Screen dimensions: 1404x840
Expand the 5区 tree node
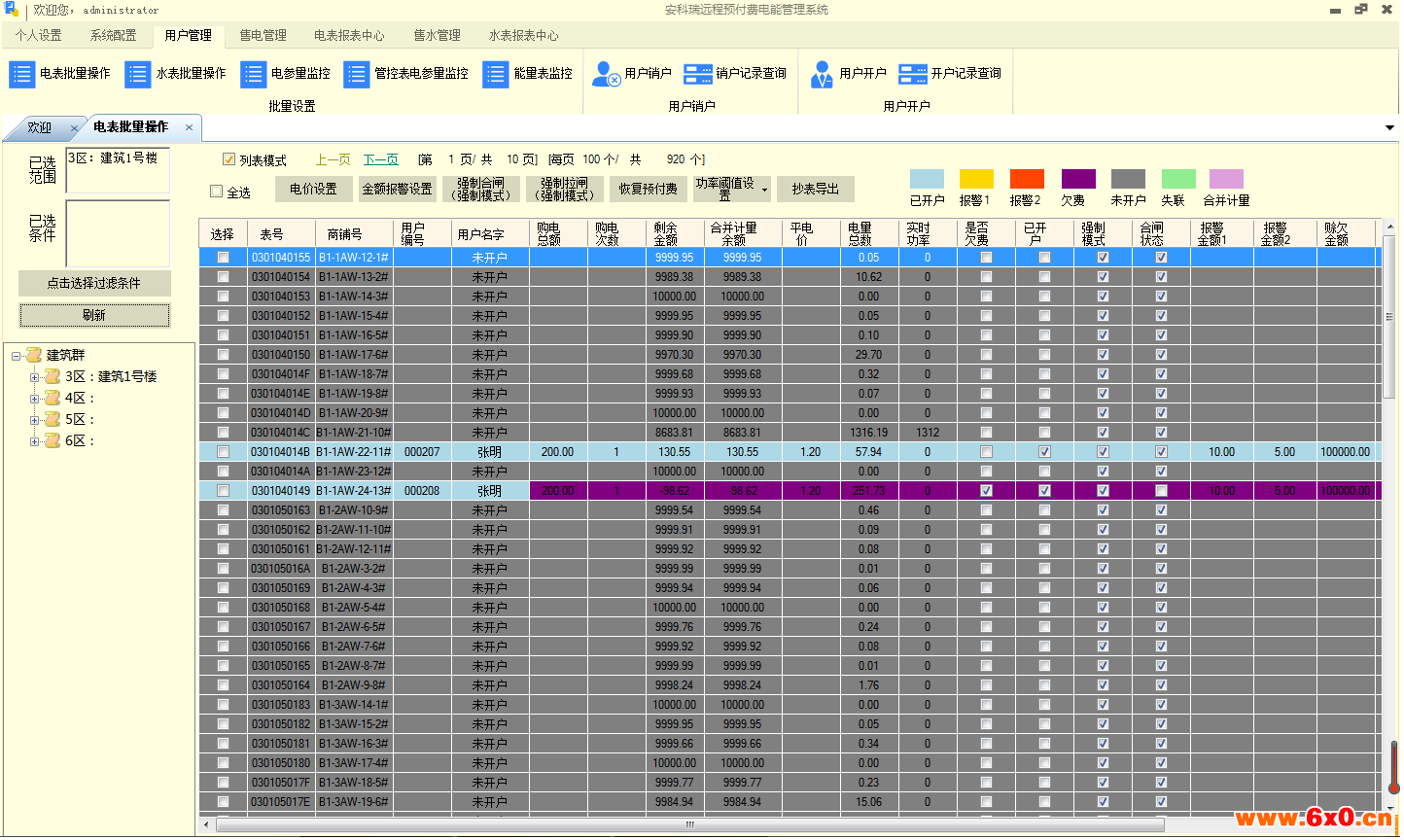click(34, 420)
